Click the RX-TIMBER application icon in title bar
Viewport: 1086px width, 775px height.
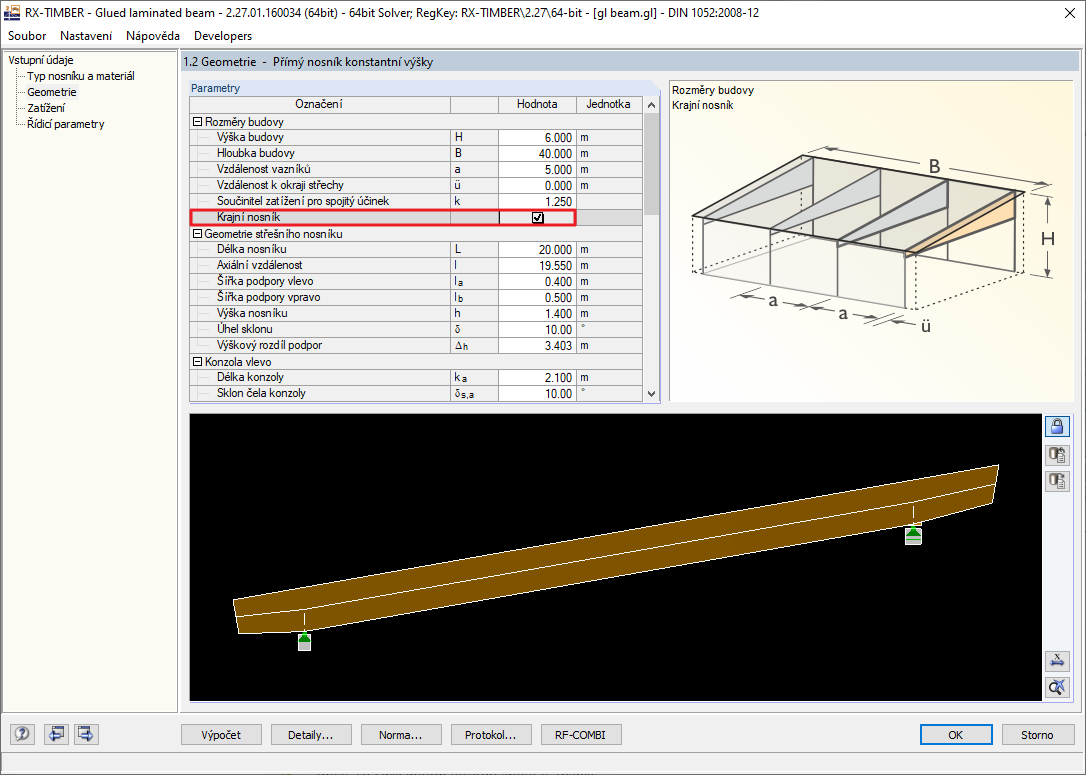pyautogui.click(x=12, y=13)
